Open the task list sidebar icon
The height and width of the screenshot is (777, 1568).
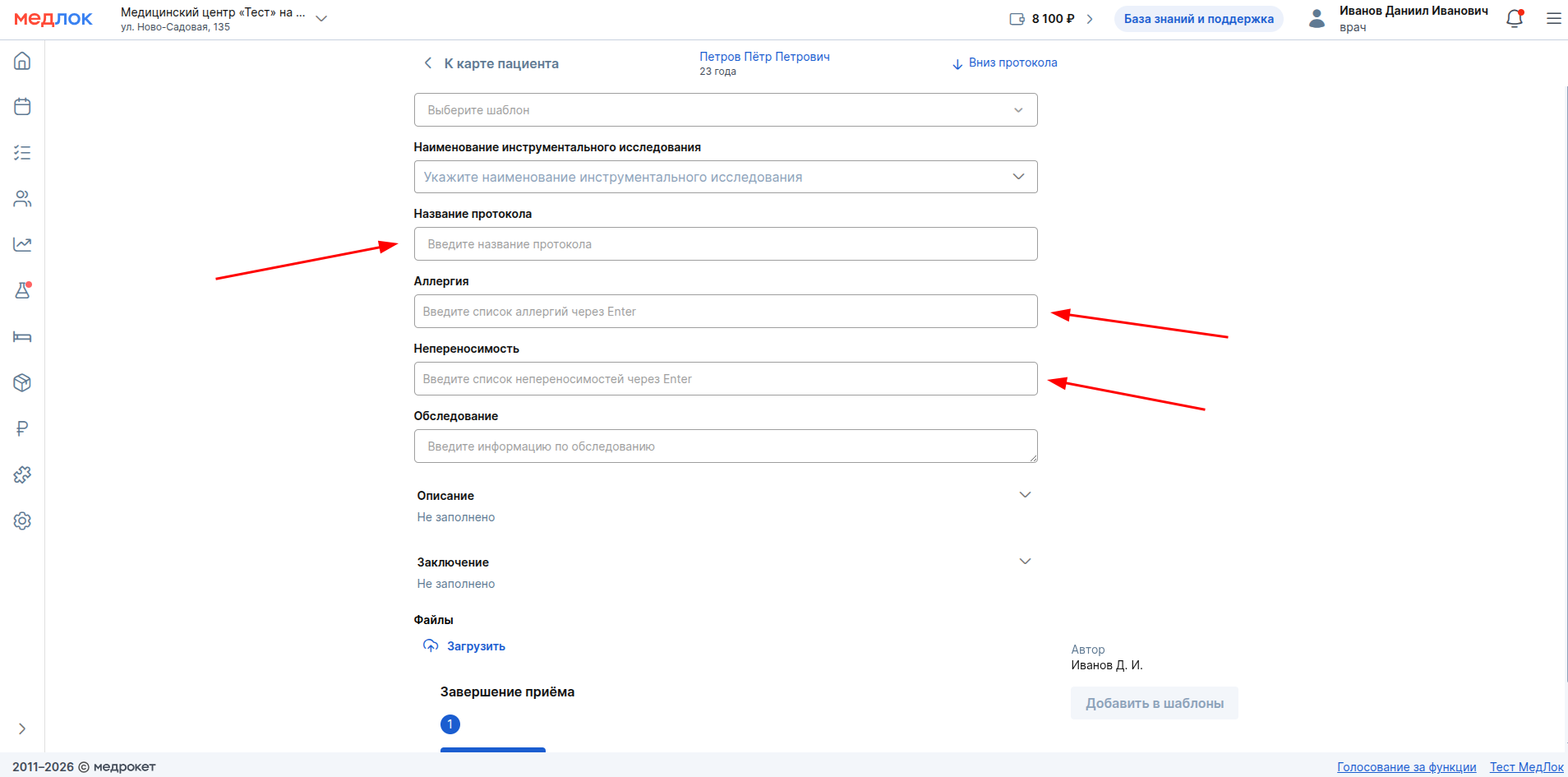point(22,153)
